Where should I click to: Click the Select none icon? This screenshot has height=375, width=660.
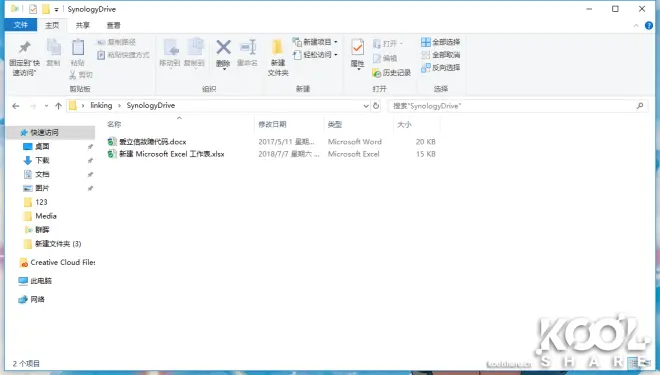426,55
